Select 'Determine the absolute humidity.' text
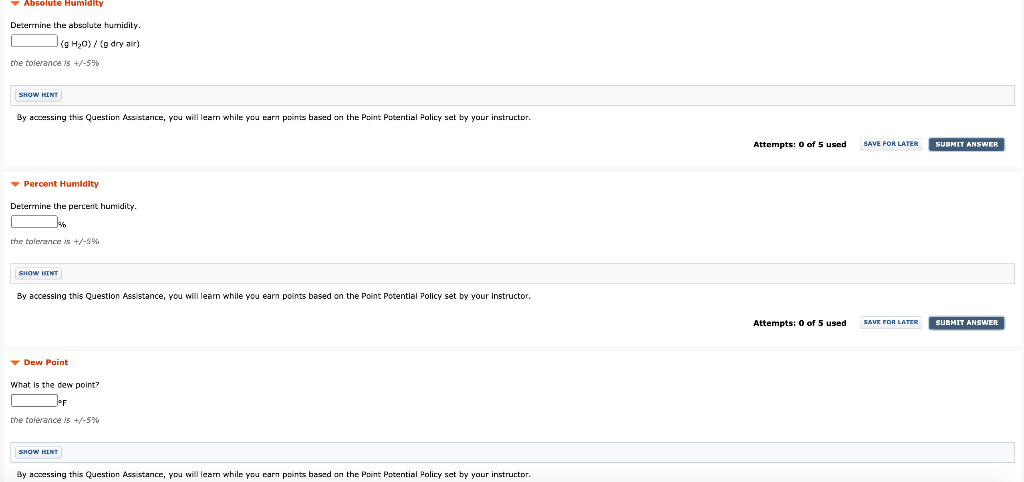 75,25
